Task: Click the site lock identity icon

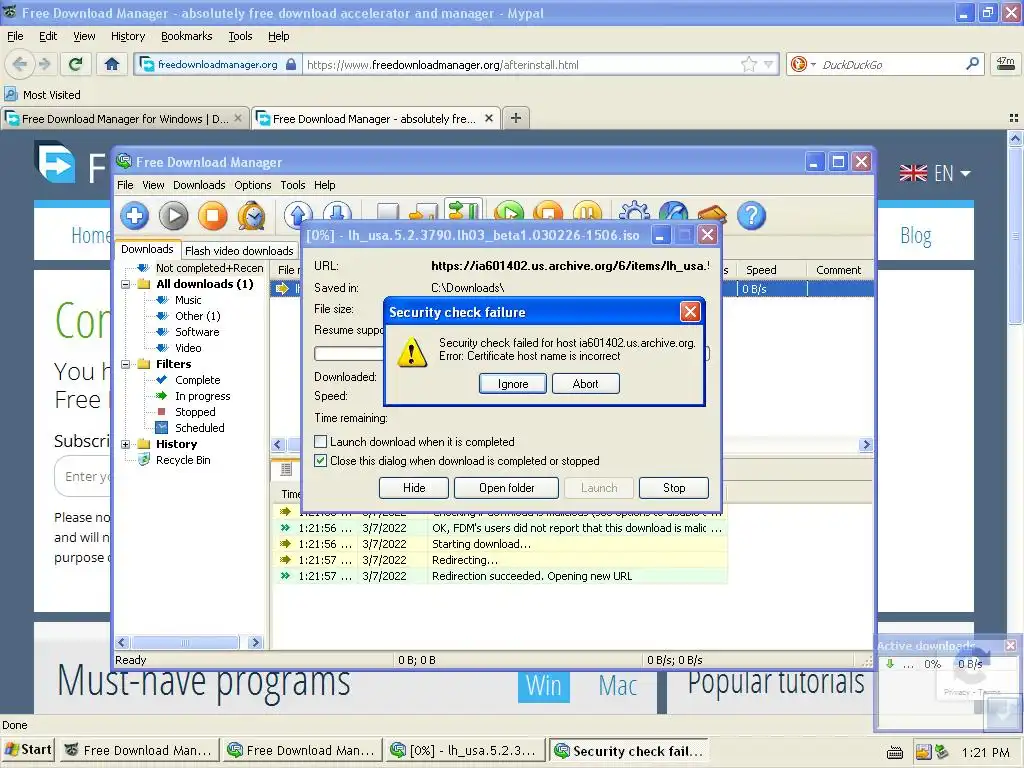Action: (291, 64)
